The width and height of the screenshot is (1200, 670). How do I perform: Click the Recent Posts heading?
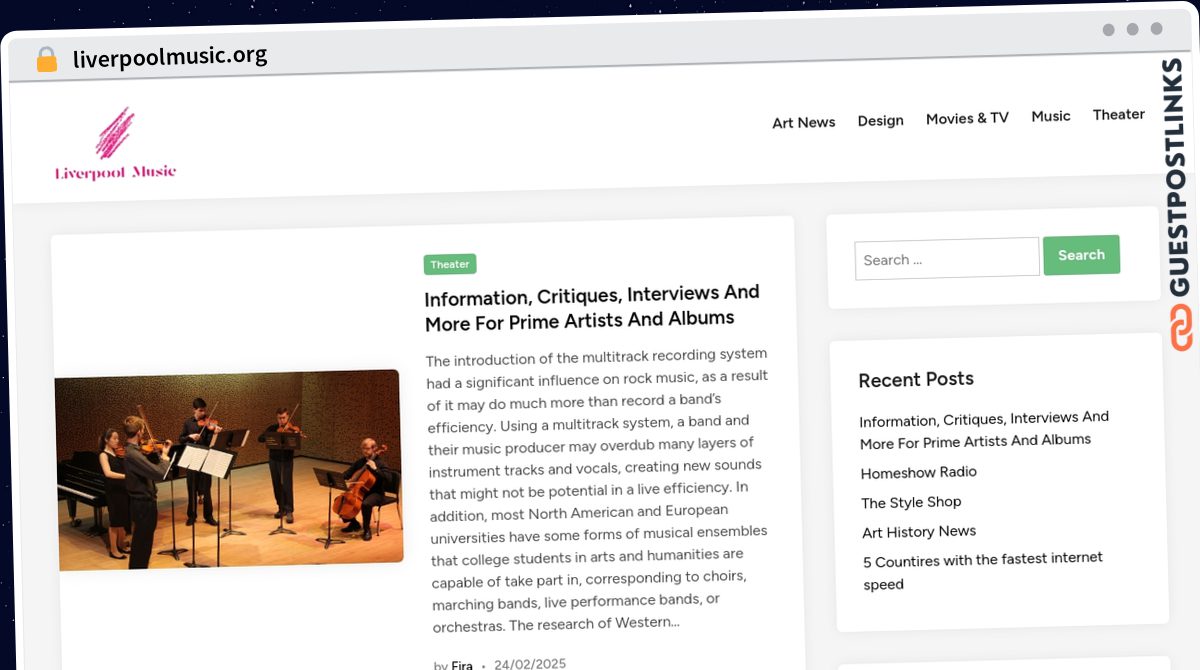(916, 379)
